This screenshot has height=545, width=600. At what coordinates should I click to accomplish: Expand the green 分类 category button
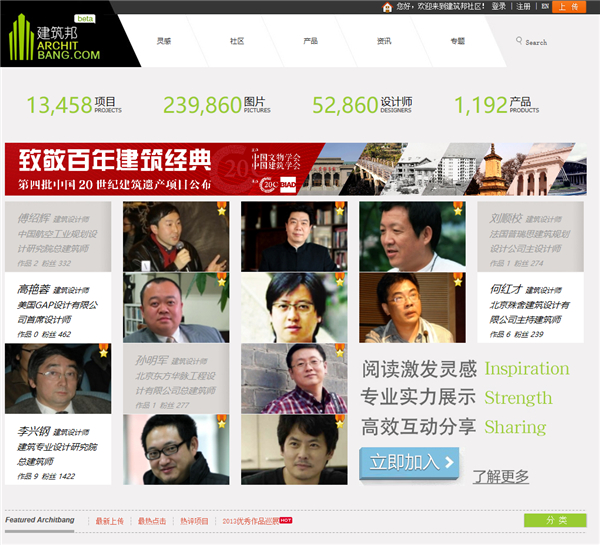pyautogui.click(x=557, y=520)
